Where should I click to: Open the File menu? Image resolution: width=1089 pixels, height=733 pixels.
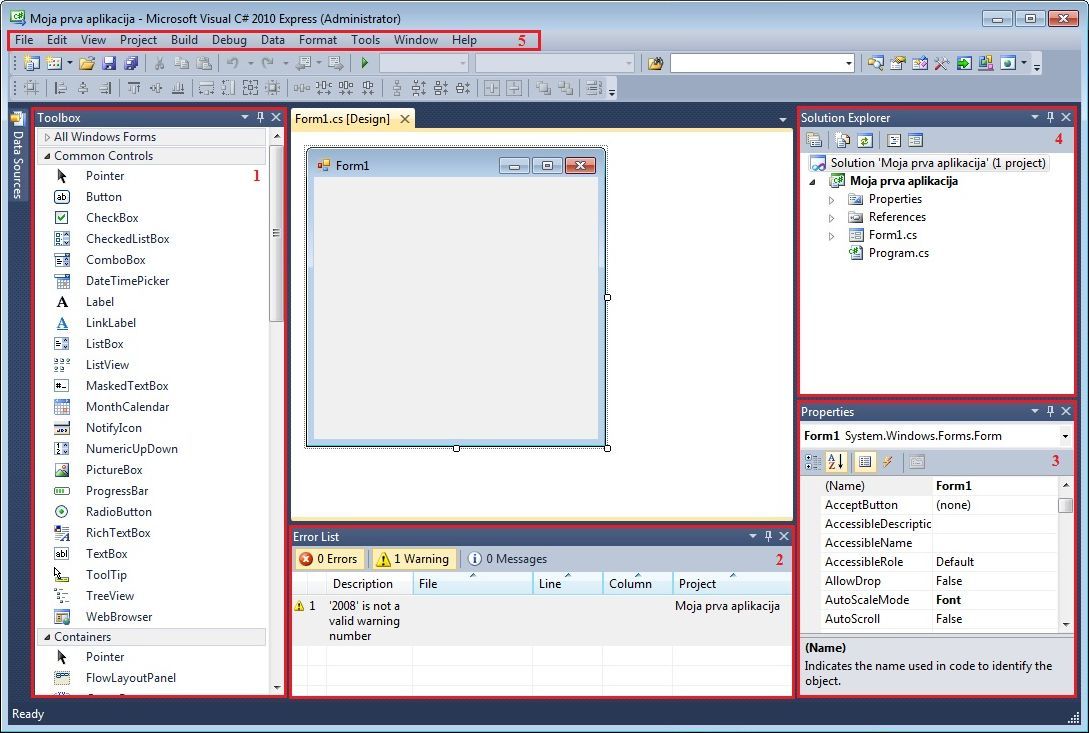[24, 40]
